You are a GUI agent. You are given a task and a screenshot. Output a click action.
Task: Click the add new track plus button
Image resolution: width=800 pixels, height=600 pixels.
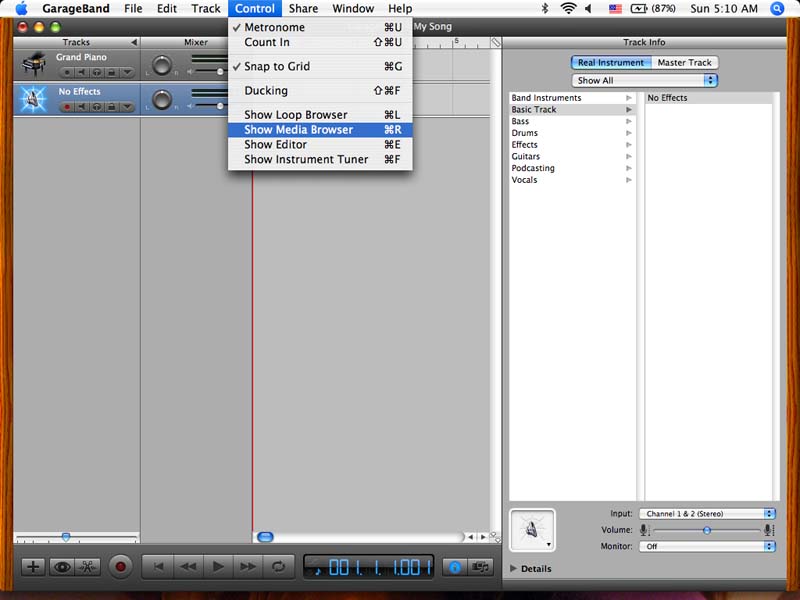pos(33,566)
